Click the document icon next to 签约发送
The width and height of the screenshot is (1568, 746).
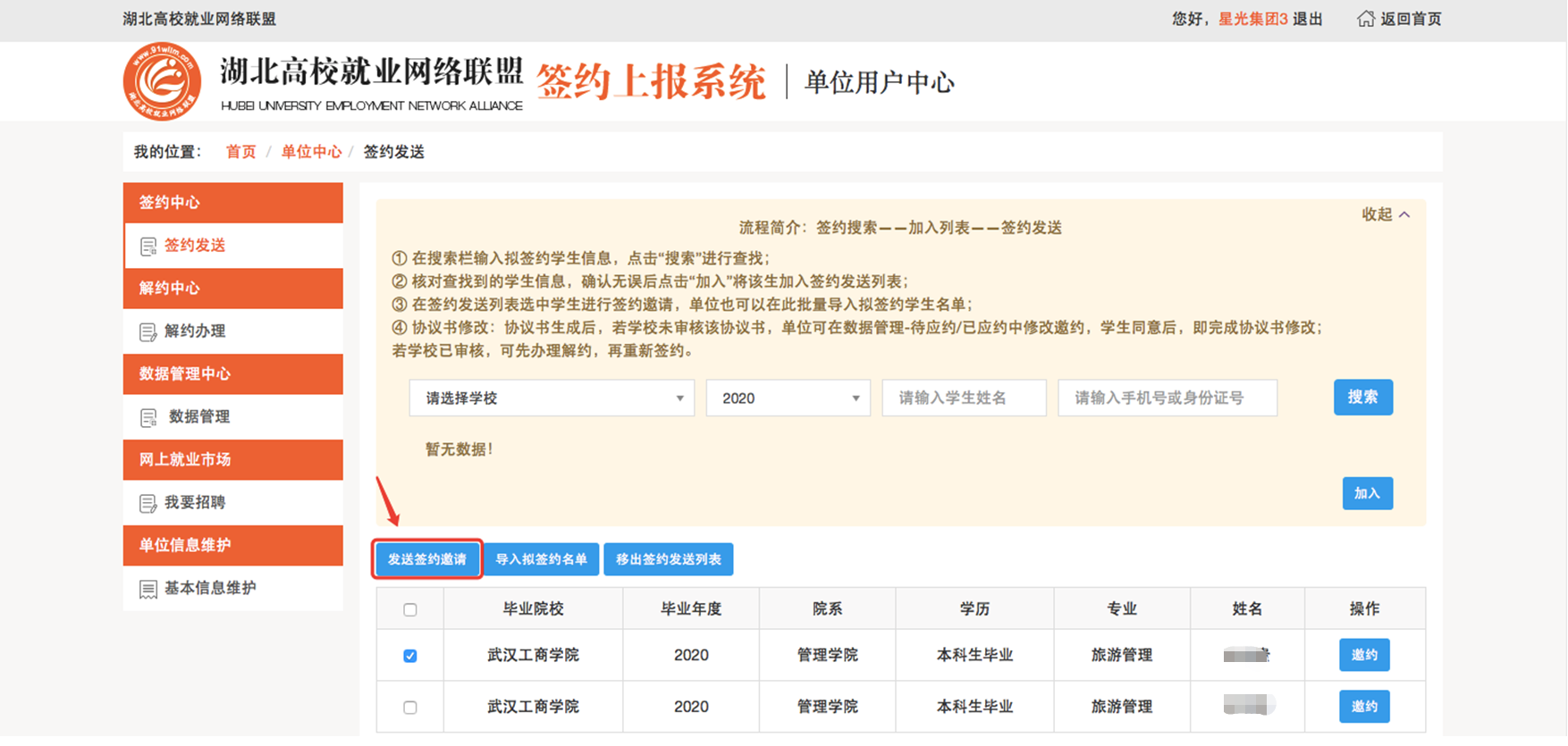(x=148, y=247)
